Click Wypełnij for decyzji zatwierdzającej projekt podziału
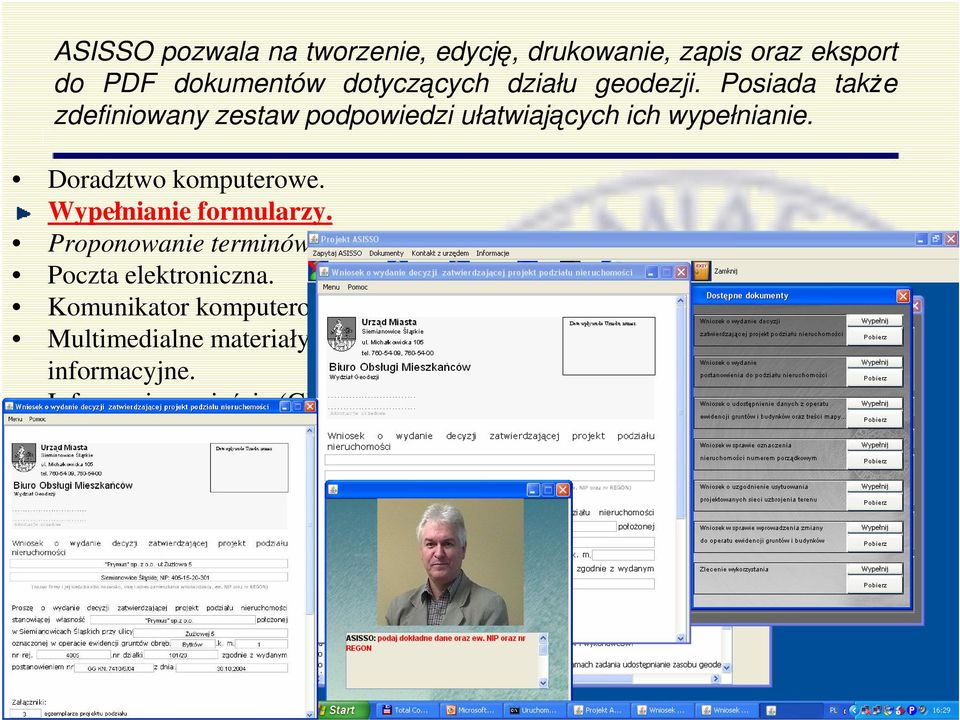The height and width of the screenshot is (720, 960). coord(874,321)
